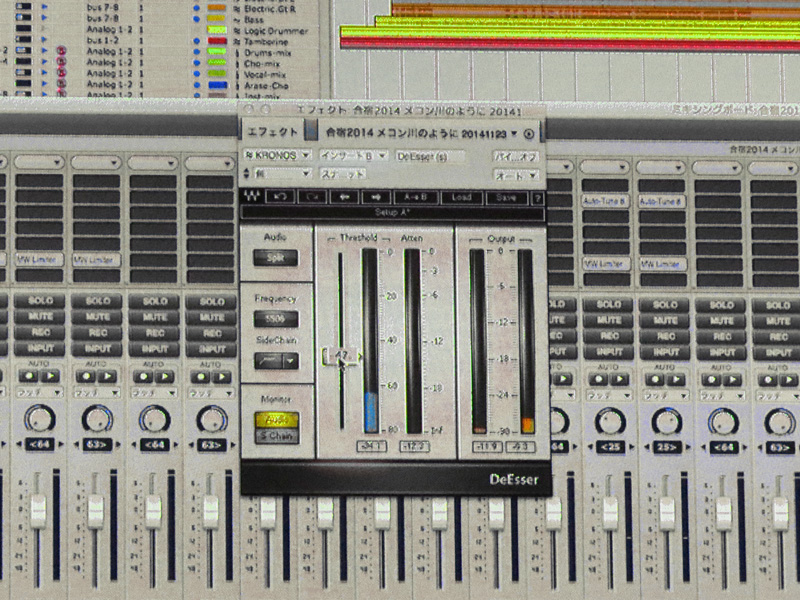Click the Waves logo icon in DeEsser toolbar
Screen dimensions: 800x600
tap(251, 196)
